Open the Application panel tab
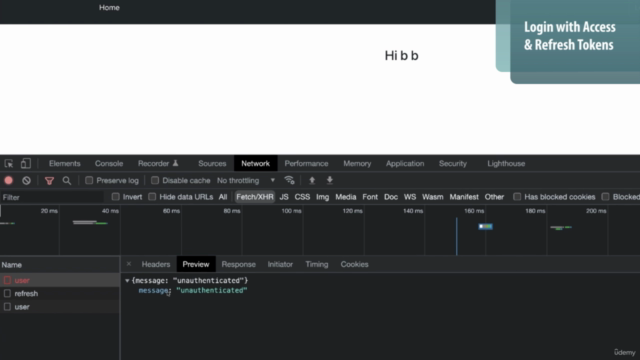The image size is (640, 360). pos(405,164)
